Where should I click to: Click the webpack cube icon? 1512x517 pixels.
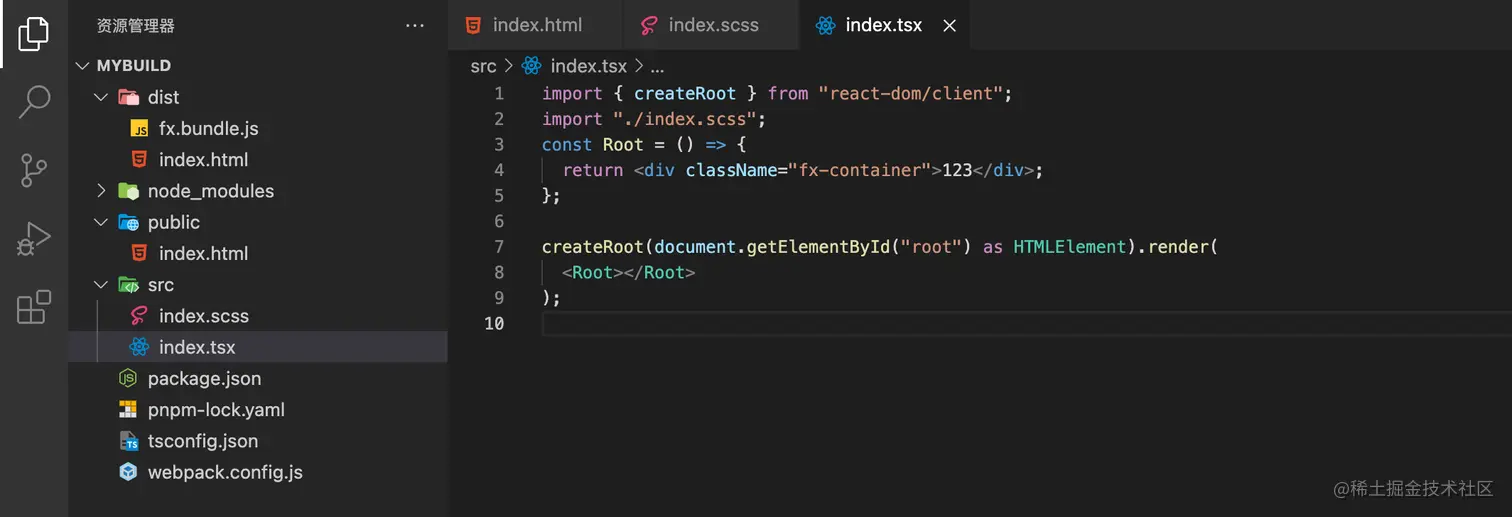tap(128, 472)
